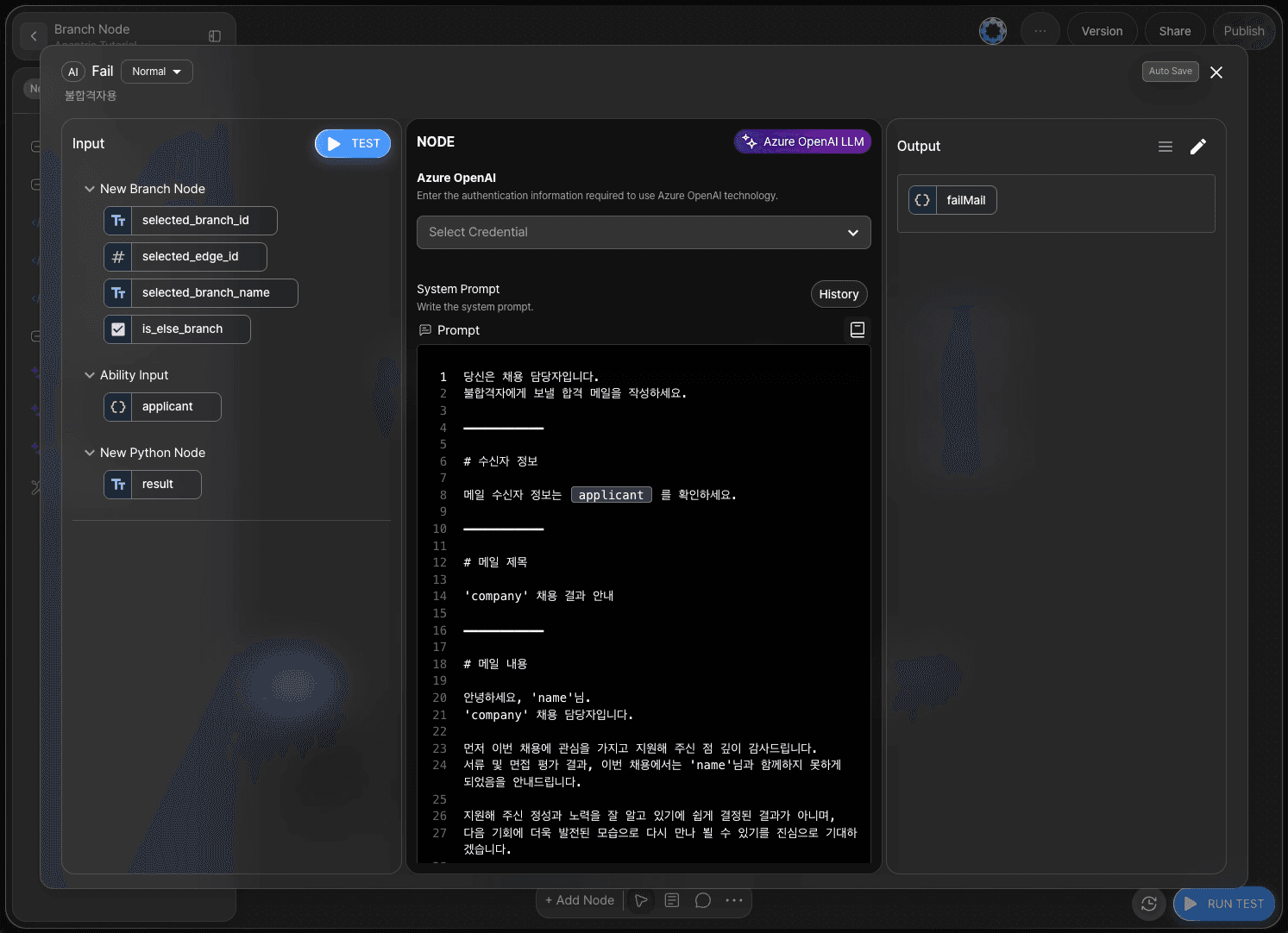Collapse the New Branch Node group

point(90,189)
